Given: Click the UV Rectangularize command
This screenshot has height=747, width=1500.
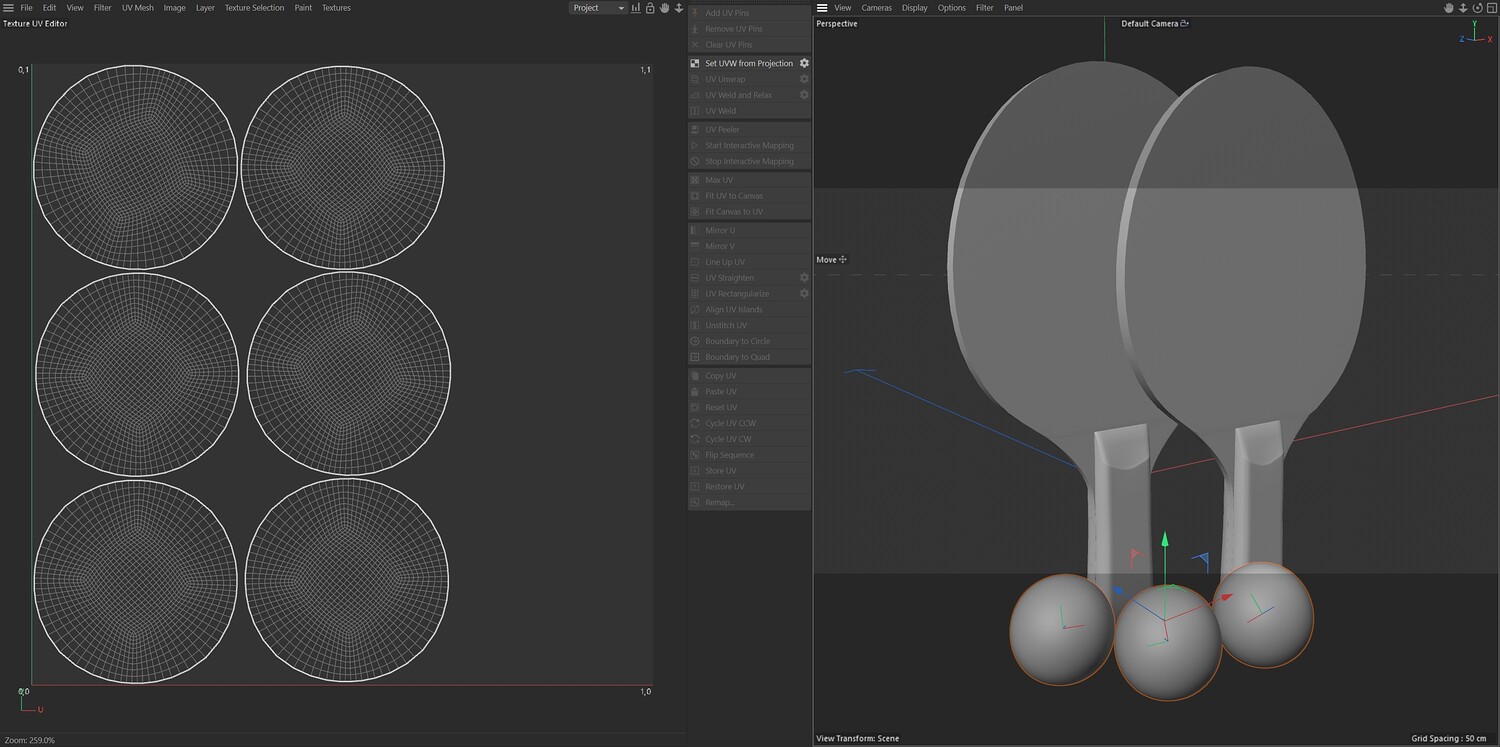Looking at the screenshot, I should click(x=737, y=294).
